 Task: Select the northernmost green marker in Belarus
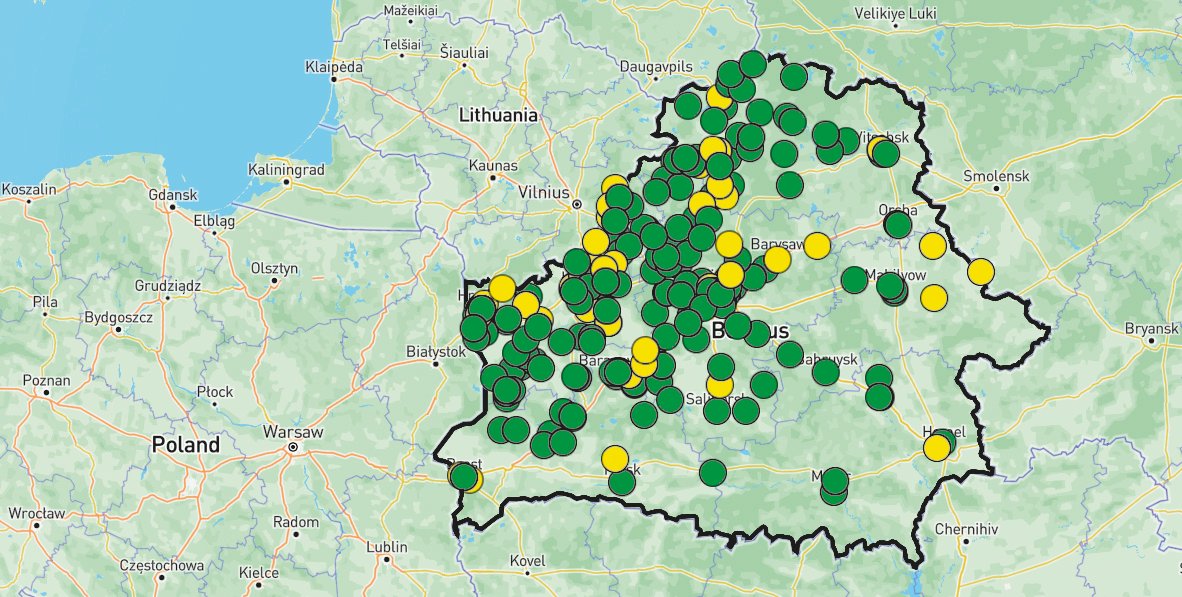click(752, 64)
